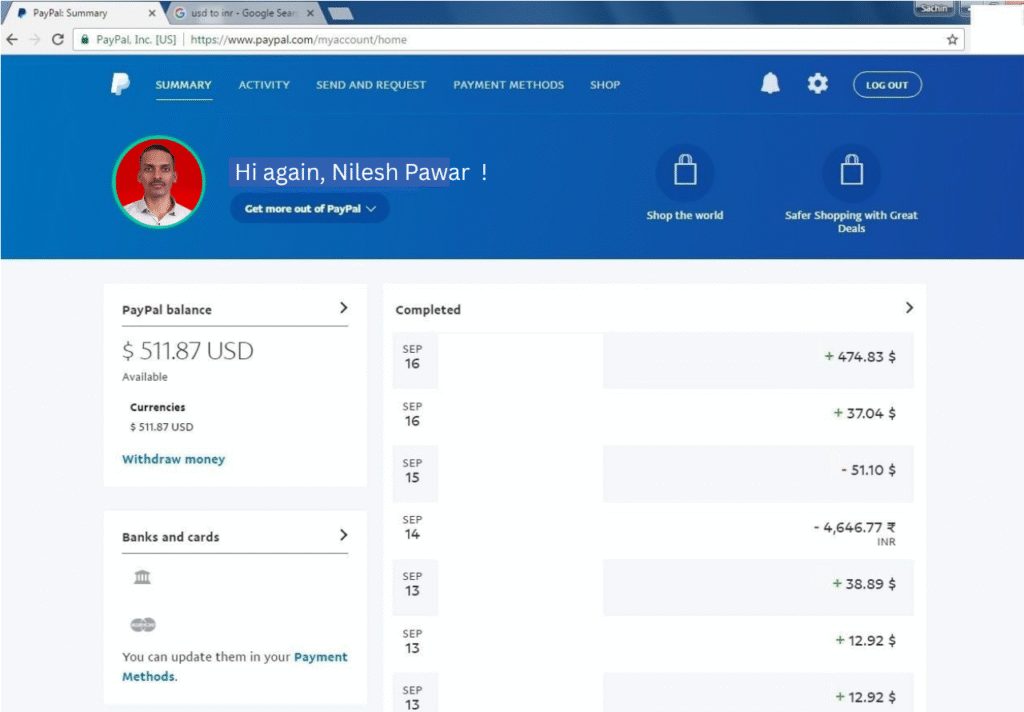Open the settings gear icon
Screen dimensions: 1024x712
[x=818, y=84]
